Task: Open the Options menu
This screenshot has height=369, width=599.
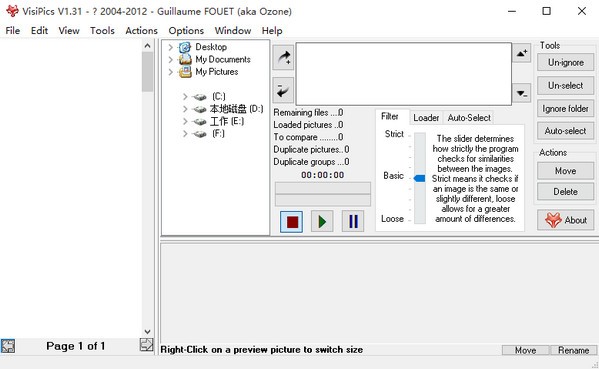Action: (x=186, y=31)
